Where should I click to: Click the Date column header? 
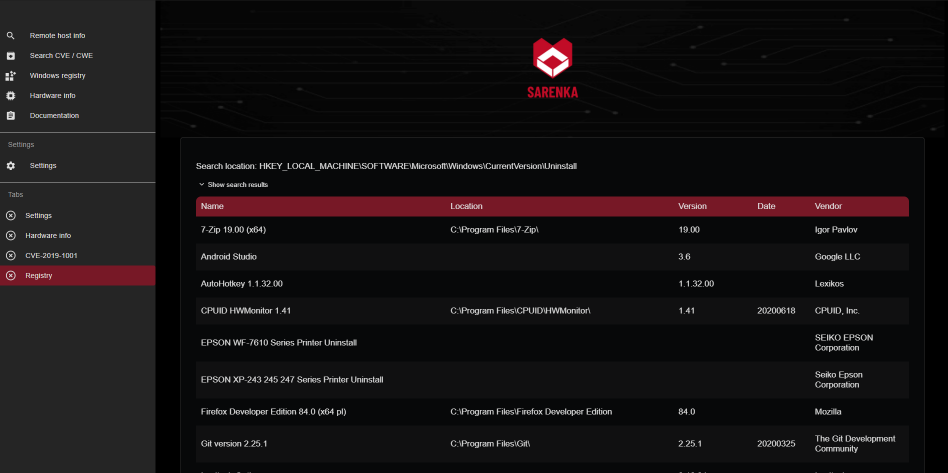[x=766, y=206]
